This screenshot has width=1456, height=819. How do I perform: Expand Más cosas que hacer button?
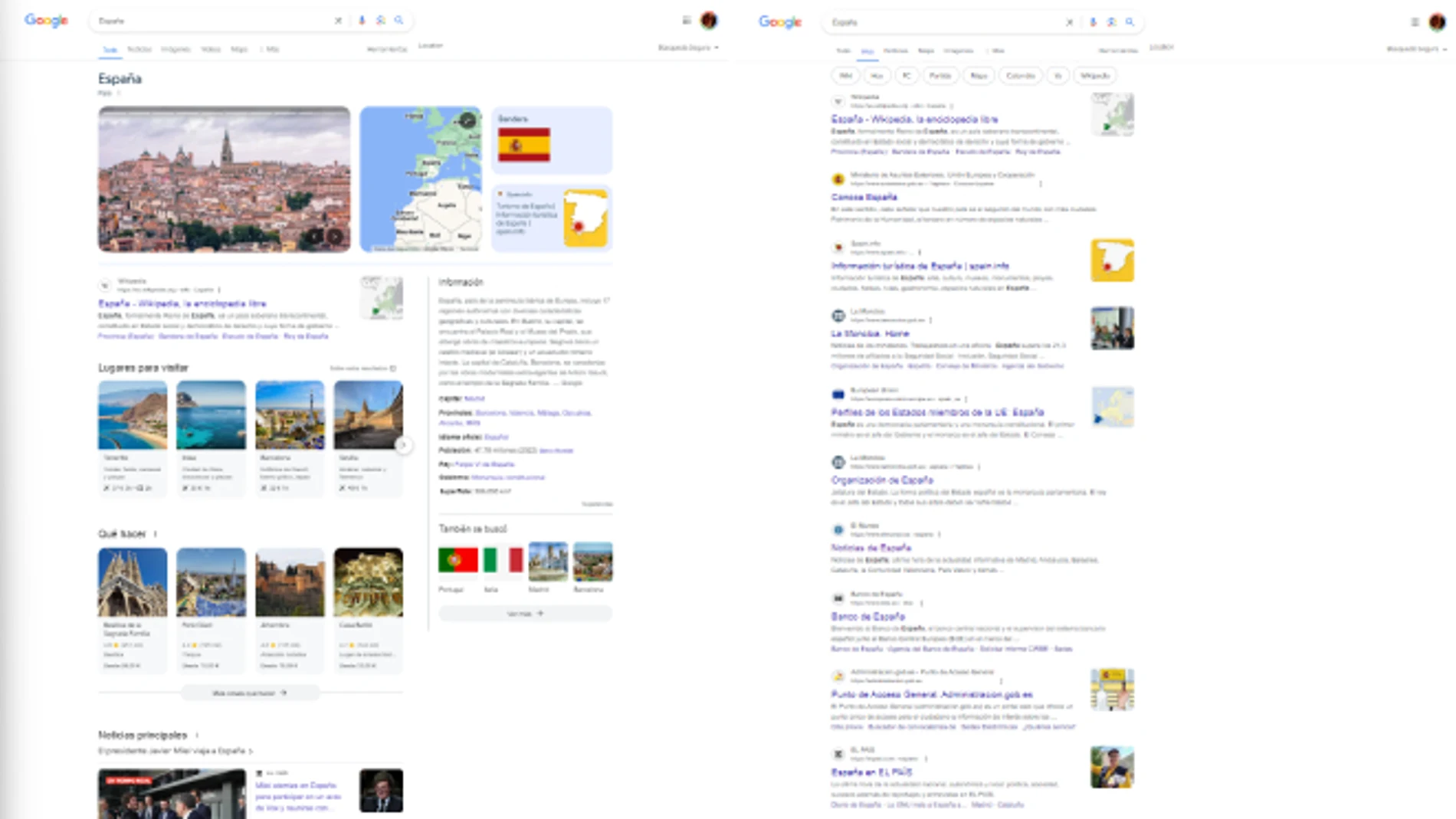tap(250, 693)
